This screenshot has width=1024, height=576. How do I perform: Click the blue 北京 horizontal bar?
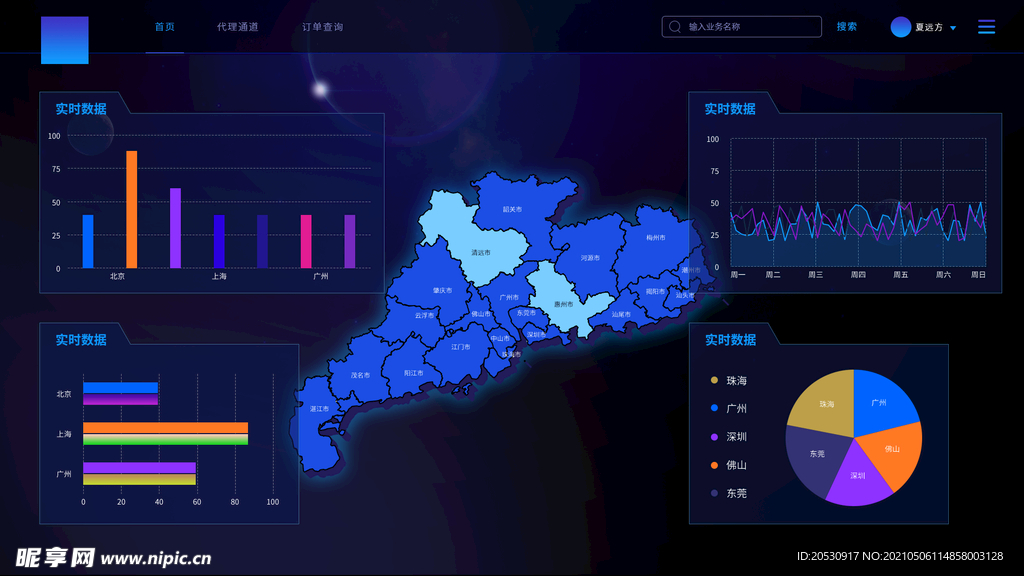click(120, 388)
